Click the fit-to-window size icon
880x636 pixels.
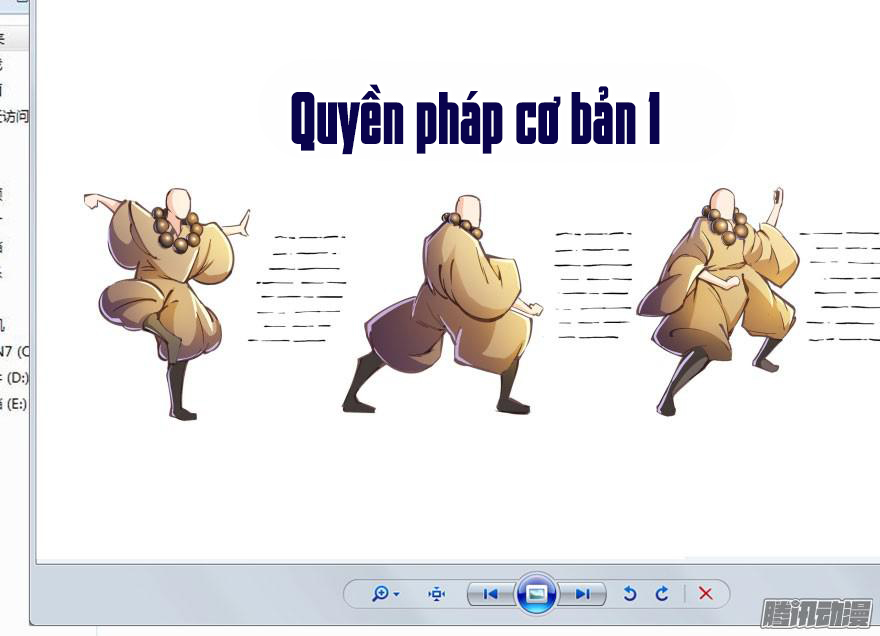click(437, 593)
